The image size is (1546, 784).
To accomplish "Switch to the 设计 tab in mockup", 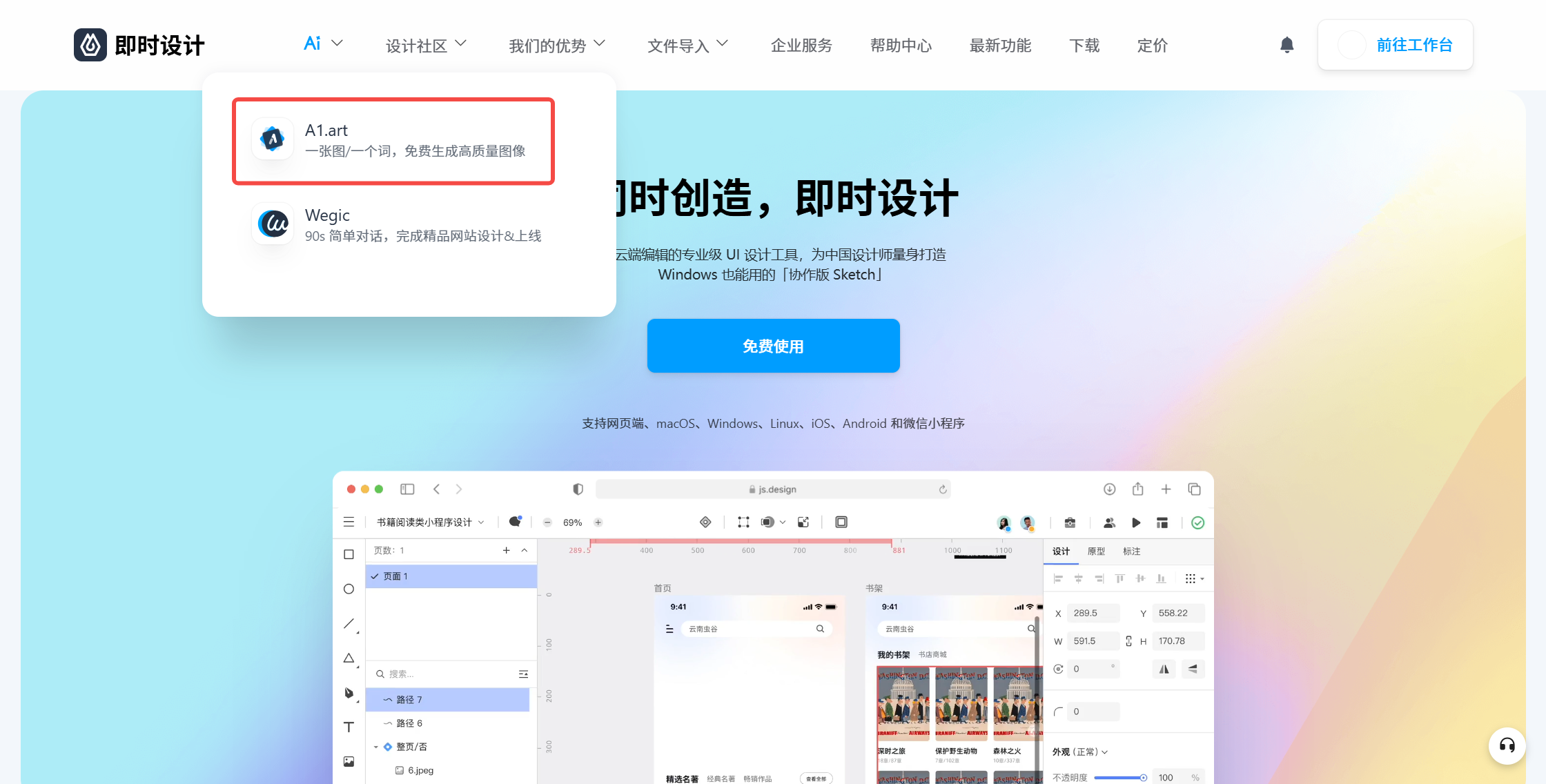I will 1061,551.
